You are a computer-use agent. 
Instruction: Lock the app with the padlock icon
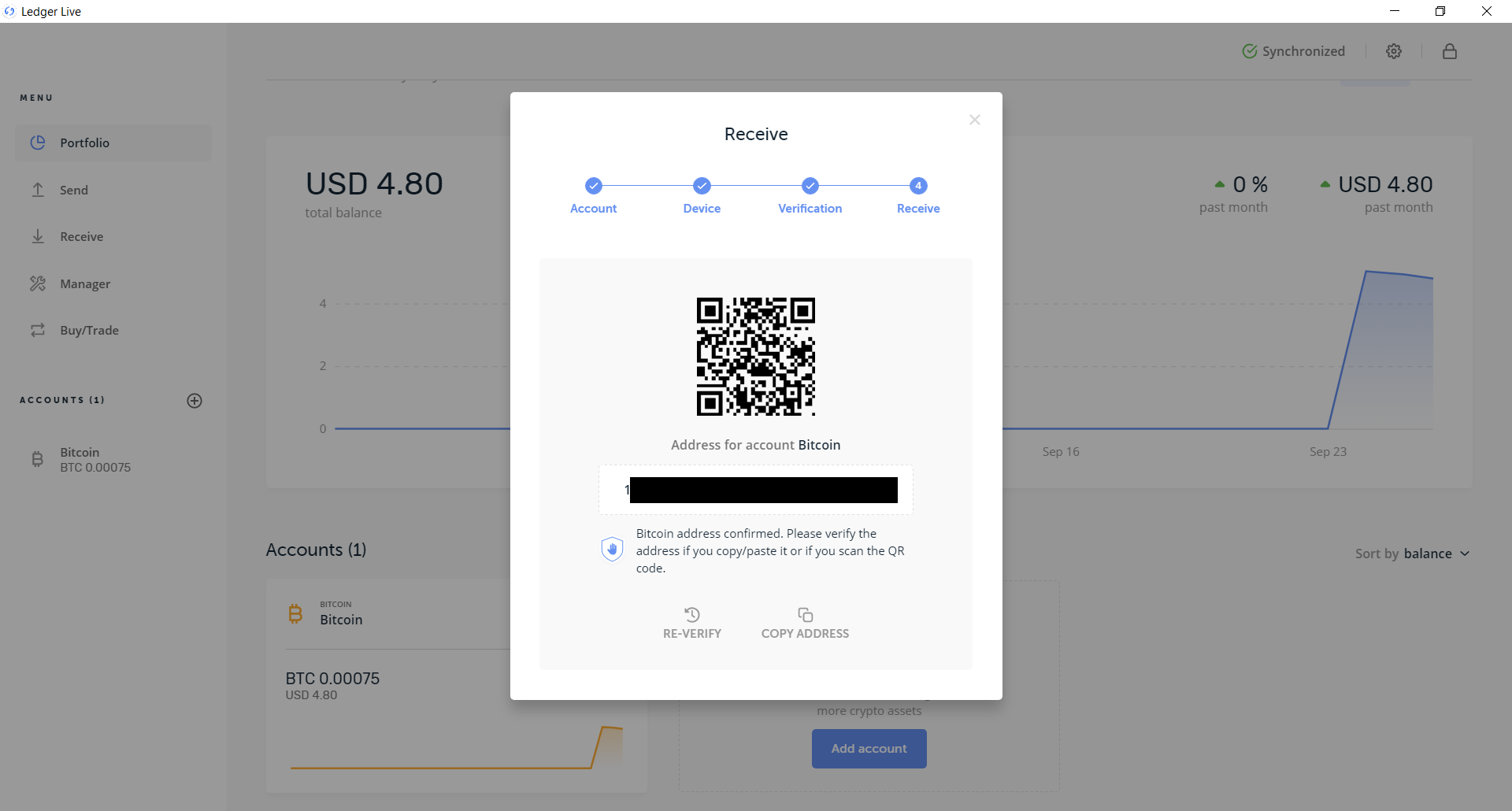point(1450,51)
